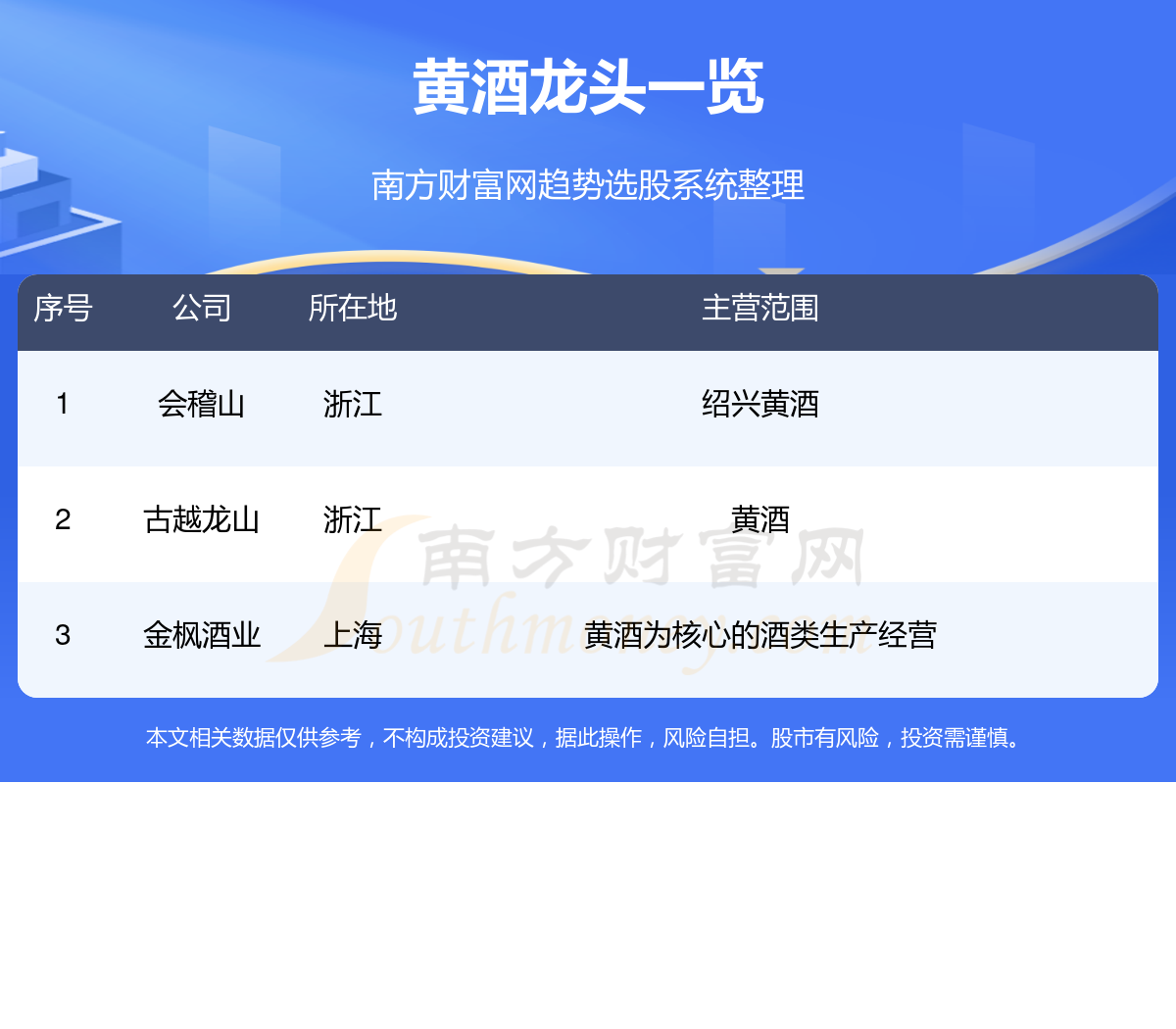Click the 主营范围 column header
This screenshot has height=1029, width=1176.
(x=760, y=308)
